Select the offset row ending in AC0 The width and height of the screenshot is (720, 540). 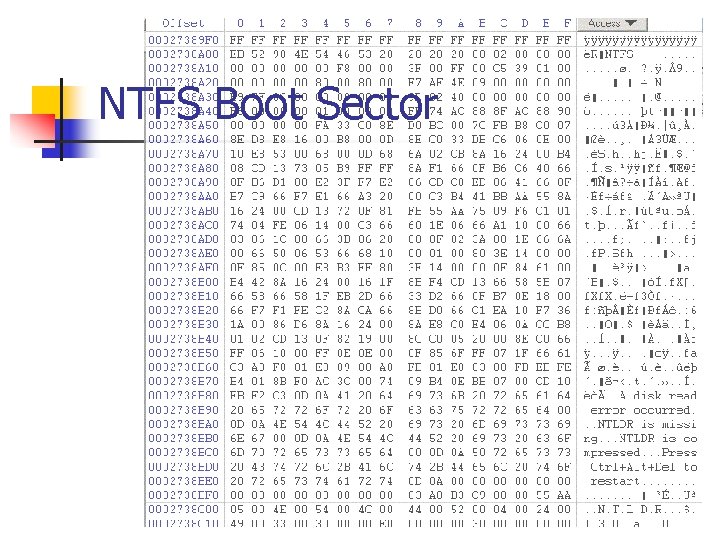(x=183, y=225)
